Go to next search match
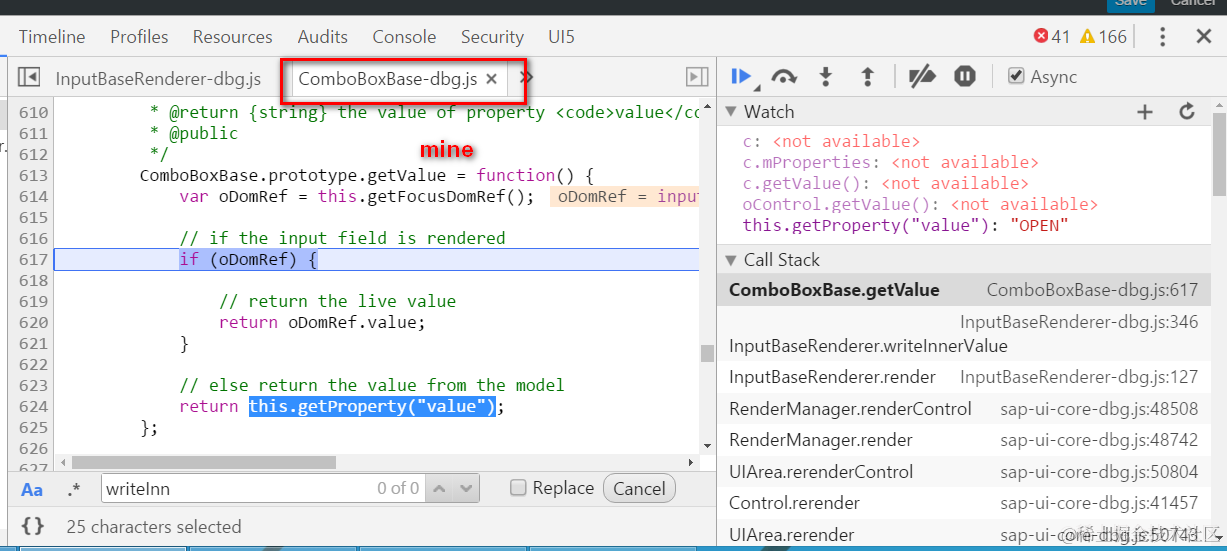Screen dimensions: 1227x551 465,489
